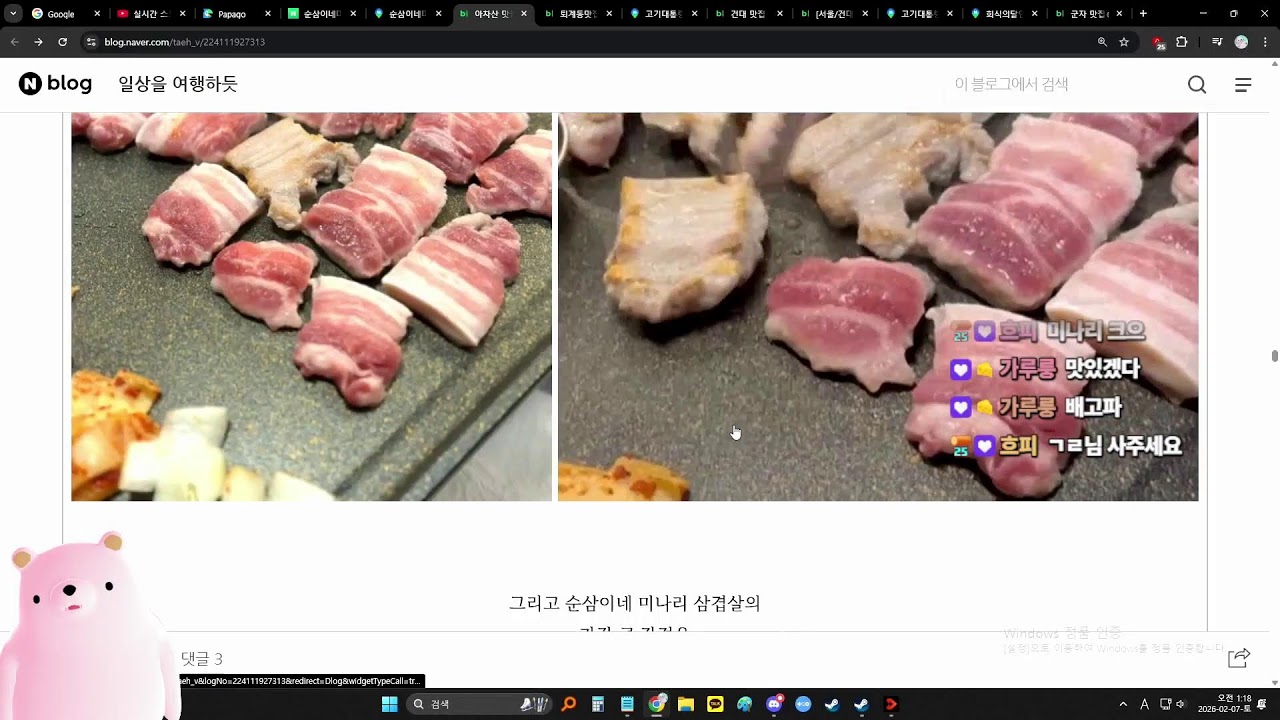
Task: Open the round blue app icon in taskbar
Action: [803, 704]
